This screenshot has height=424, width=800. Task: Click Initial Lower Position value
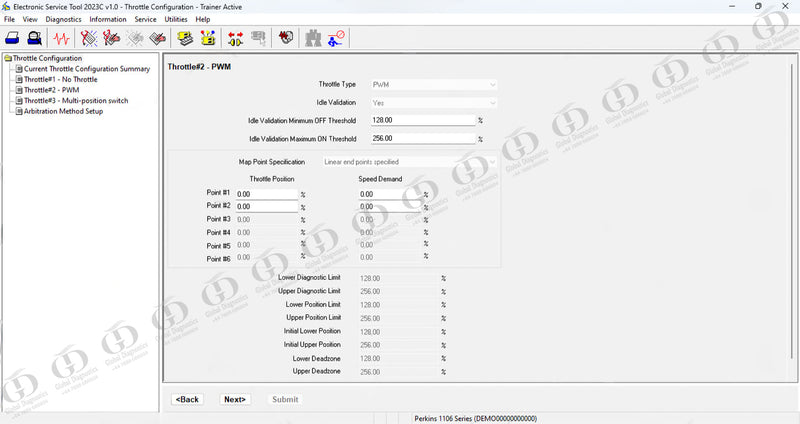coord(370,332)
